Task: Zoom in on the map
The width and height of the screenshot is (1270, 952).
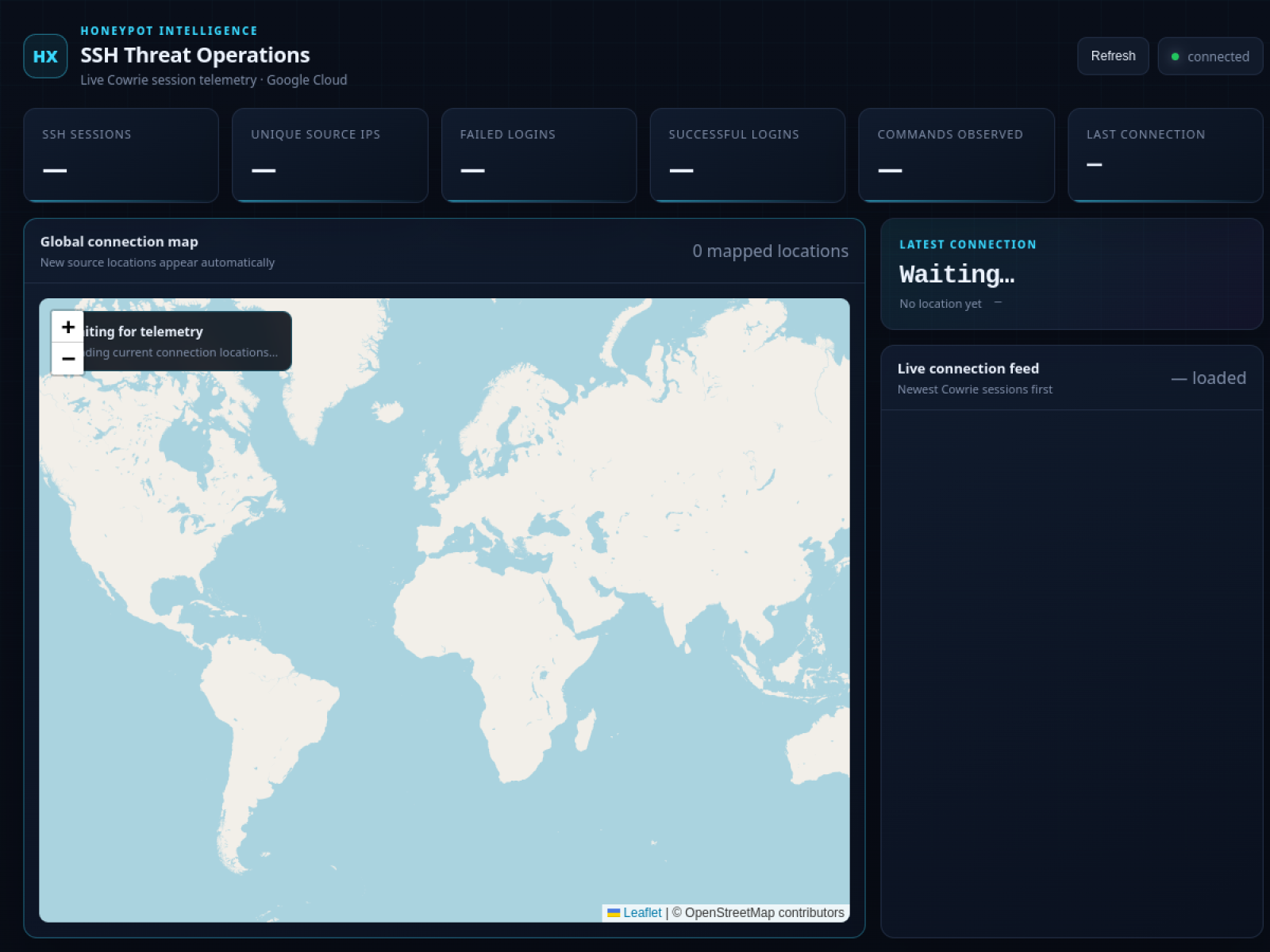Action: (x=68, y=327)
